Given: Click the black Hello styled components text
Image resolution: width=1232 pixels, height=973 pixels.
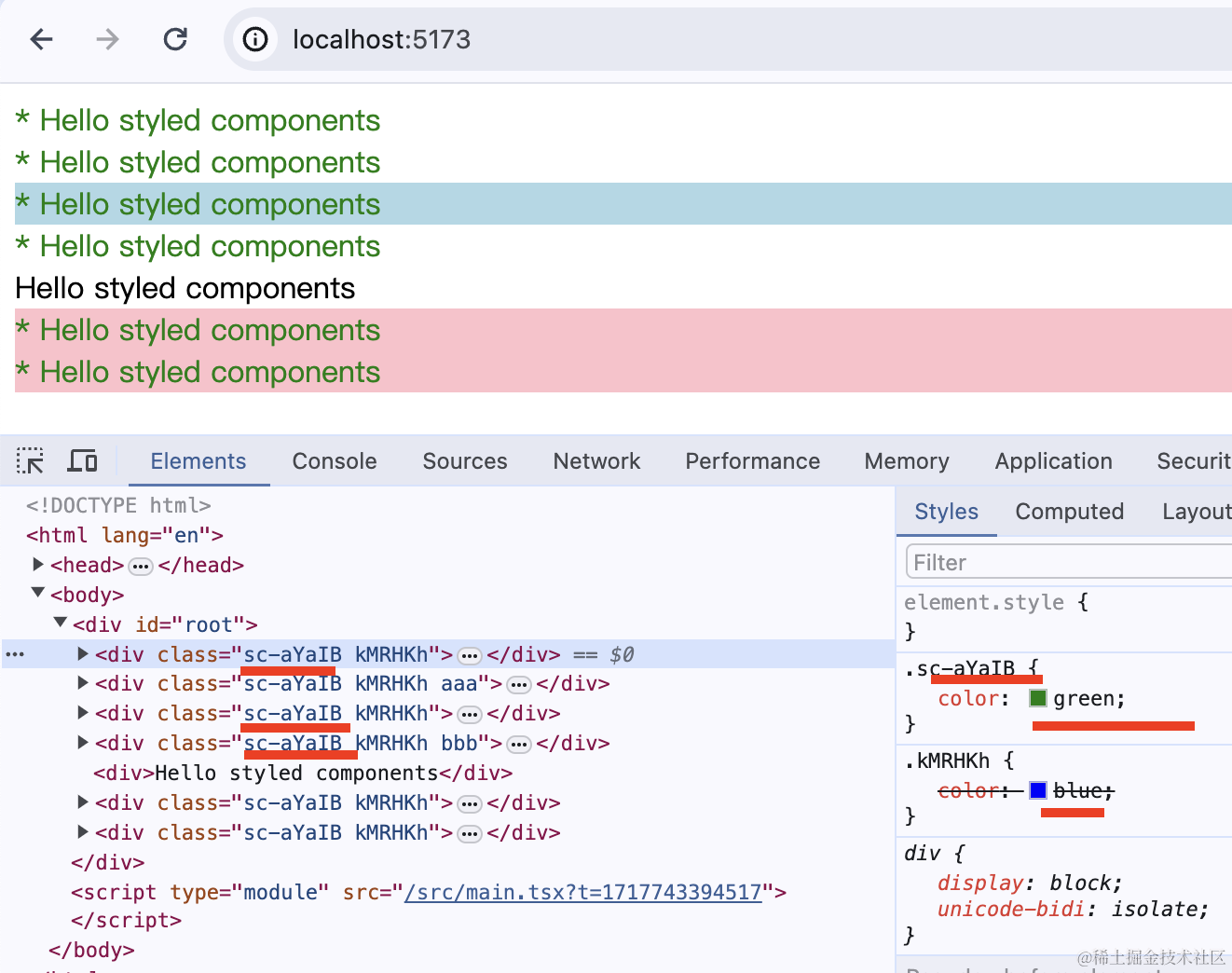Looking at the screenshot, I should tap(185, 288).
